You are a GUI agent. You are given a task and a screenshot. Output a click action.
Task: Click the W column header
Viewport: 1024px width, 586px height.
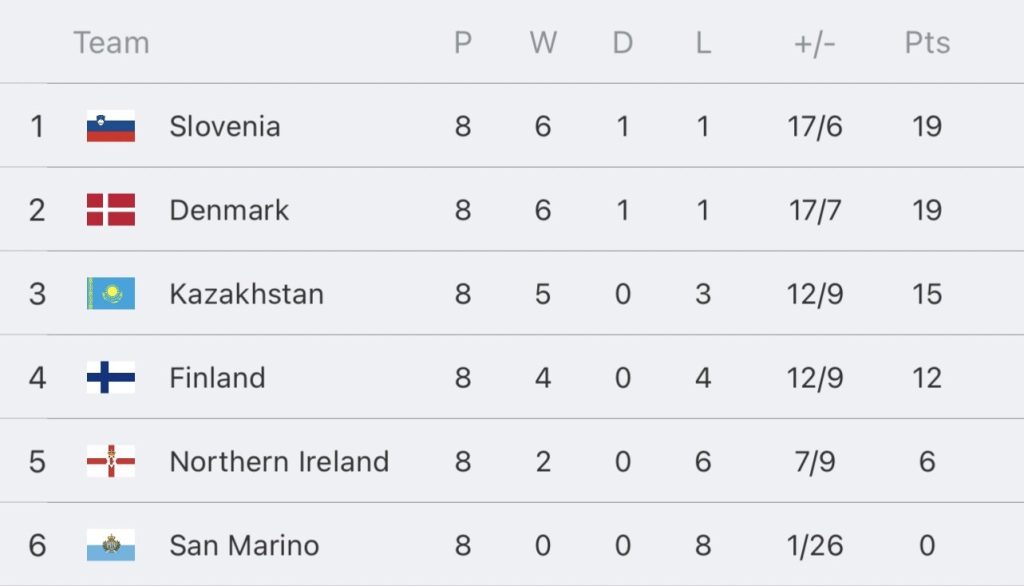pyautogui.click(x=543, y=43)
